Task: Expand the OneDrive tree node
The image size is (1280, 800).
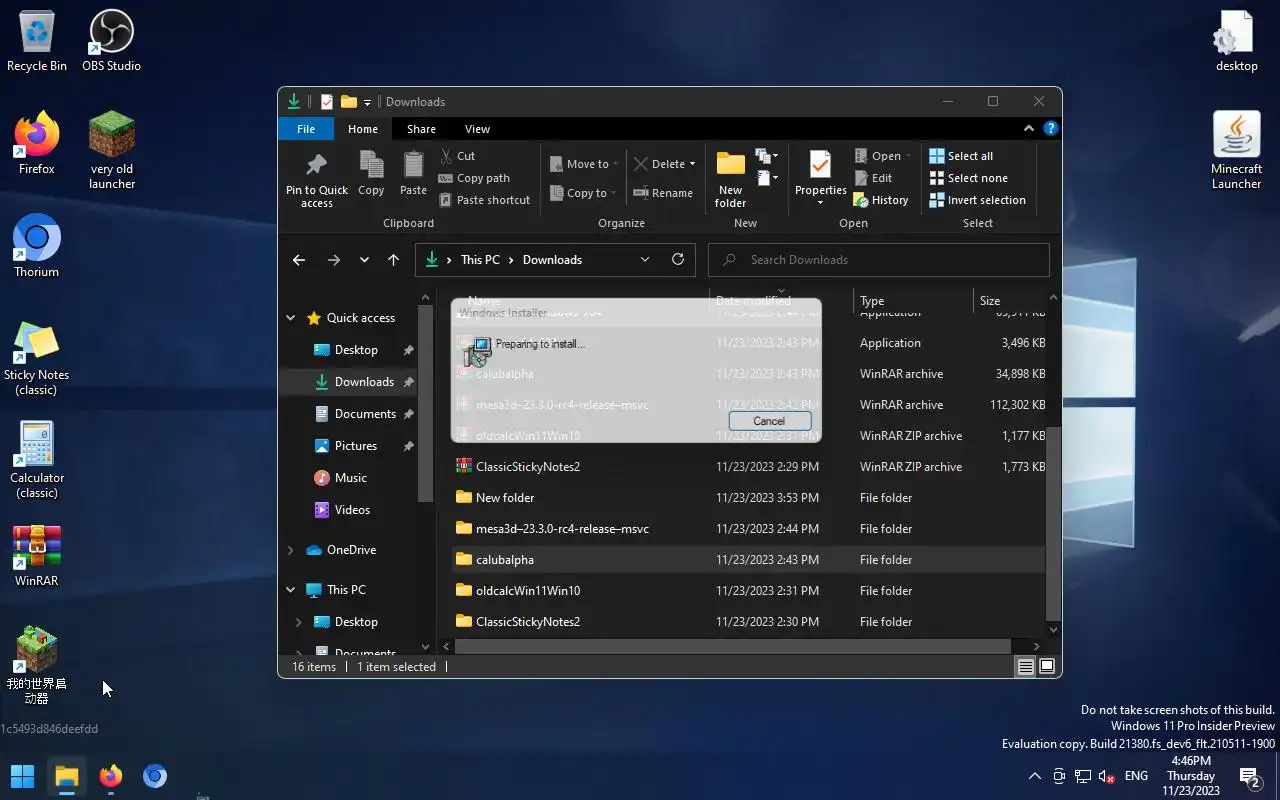Action: pos(291,550)
